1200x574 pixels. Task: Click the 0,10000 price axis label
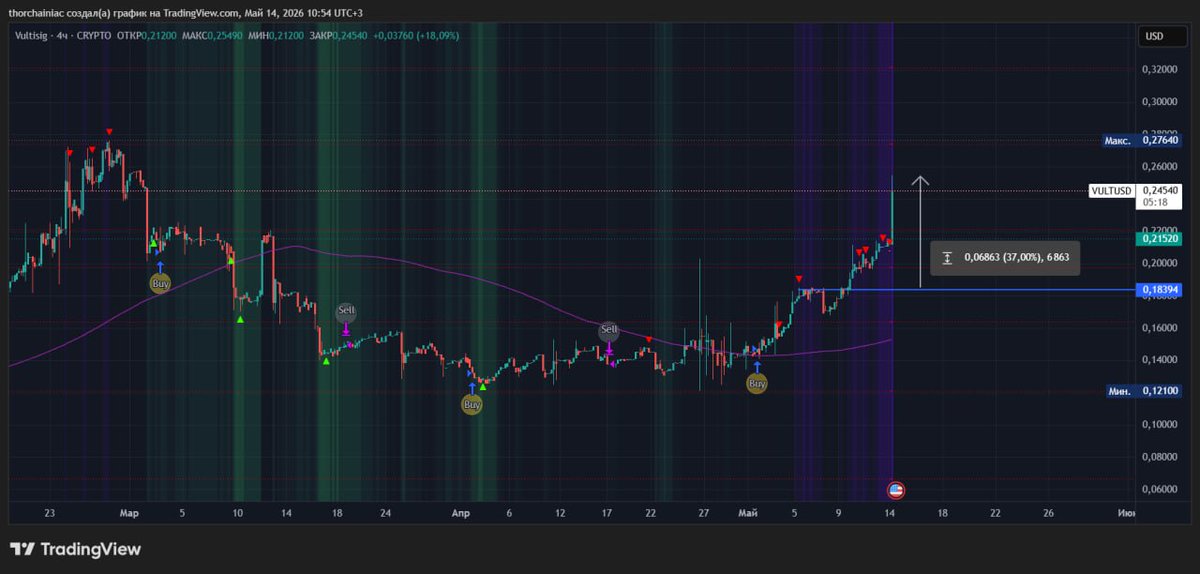pyautogui.click(x=1160, y=424)
